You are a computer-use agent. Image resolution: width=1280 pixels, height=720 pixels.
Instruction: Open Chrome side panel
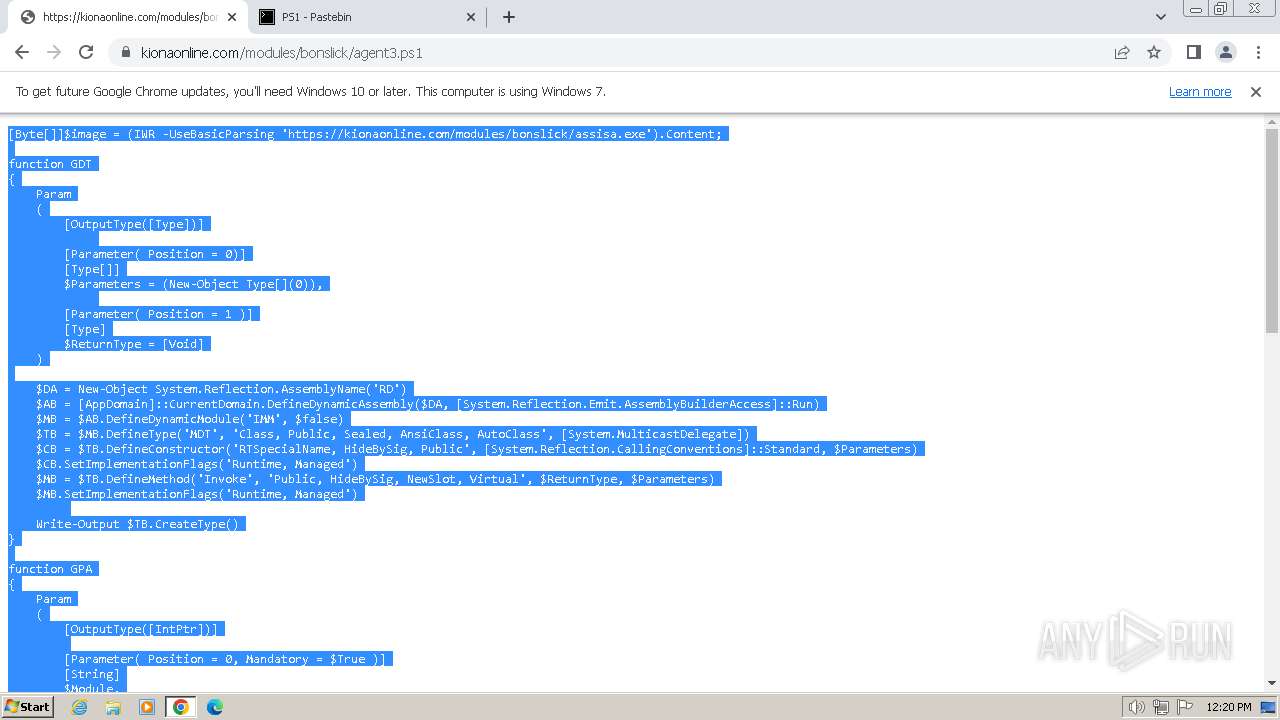[1193, 52]
